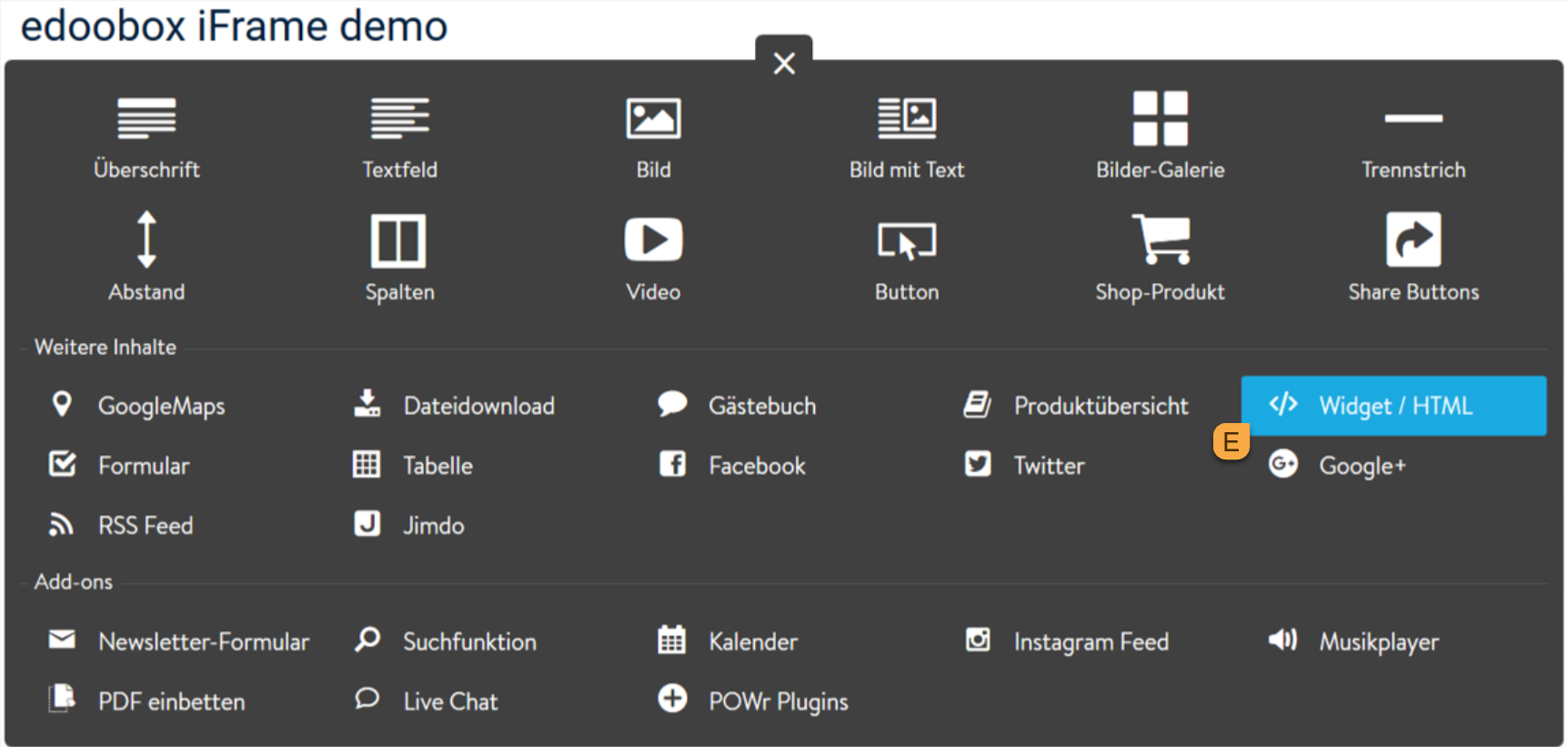1568x747 pixels.
Task: Add Share Buttons element
Action: [x=1412, y=257]
